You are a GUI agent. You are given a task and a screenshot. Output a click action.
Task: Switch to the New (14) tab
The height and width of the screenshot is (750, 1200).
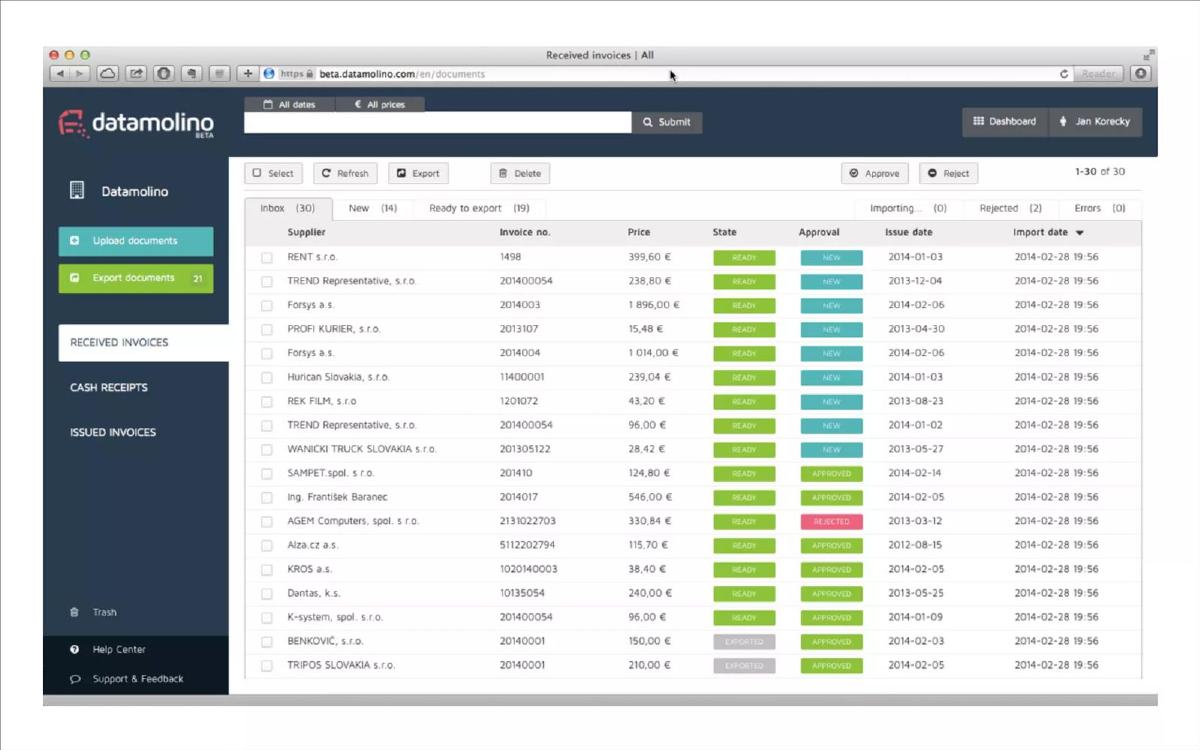pyautogui.click(x=373, y=208)
